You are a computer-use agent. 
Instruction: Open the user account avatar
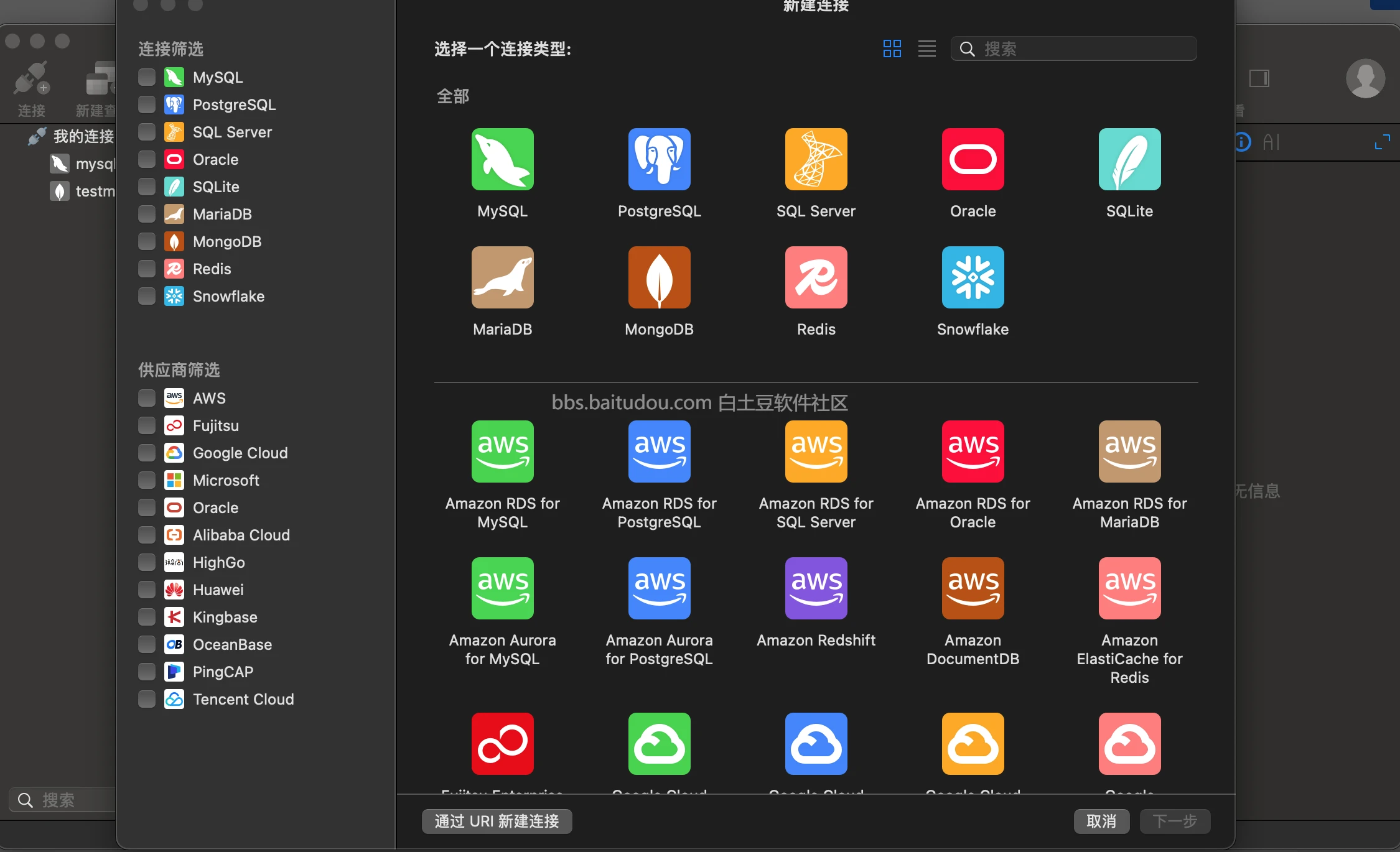(1365, 78)
